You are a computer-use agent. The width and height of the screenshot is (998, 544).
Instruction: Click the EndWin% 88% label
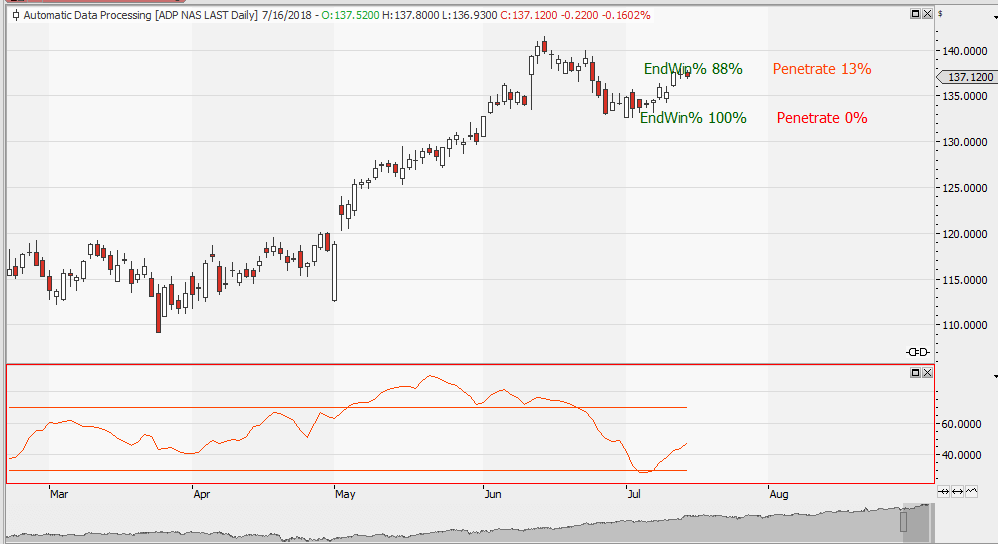[x=693, y=69]
